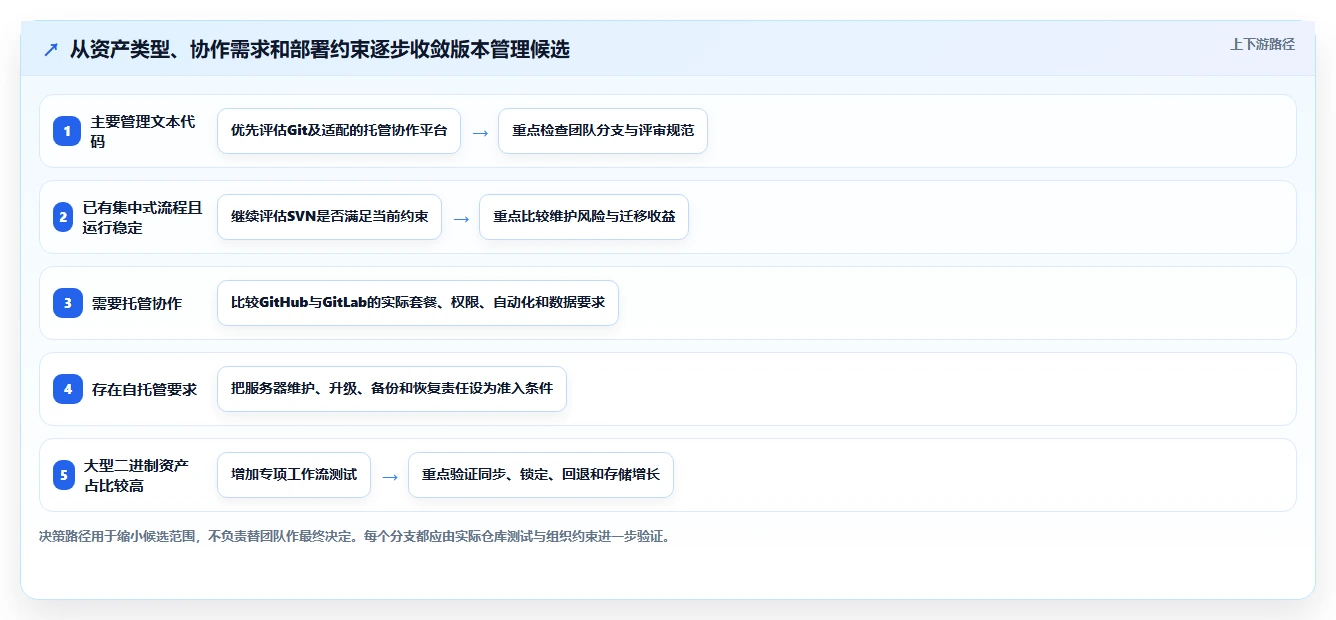Select the 大型二进制资产占比较高 label

pos(137,475)
